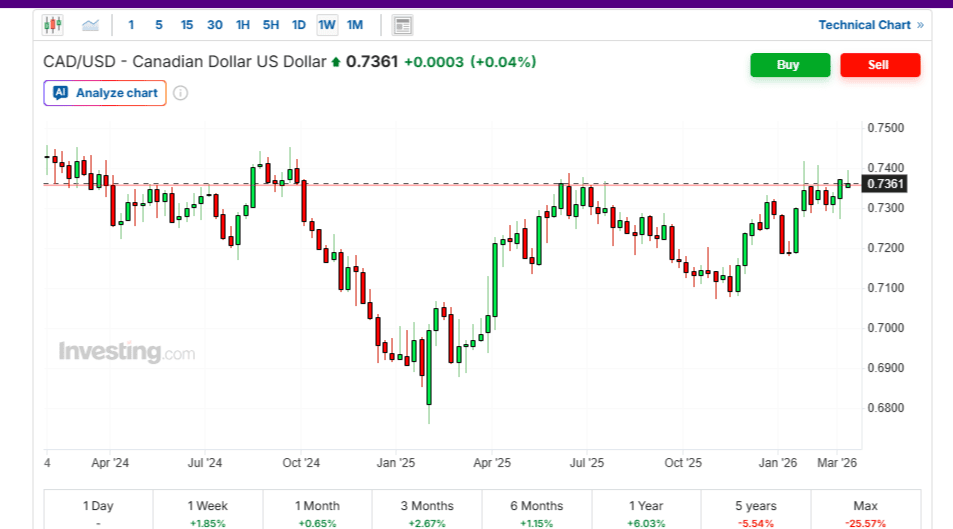Select the 5 minute interval
Viewport: 953px width, 529px height.
tap(159, 25)
